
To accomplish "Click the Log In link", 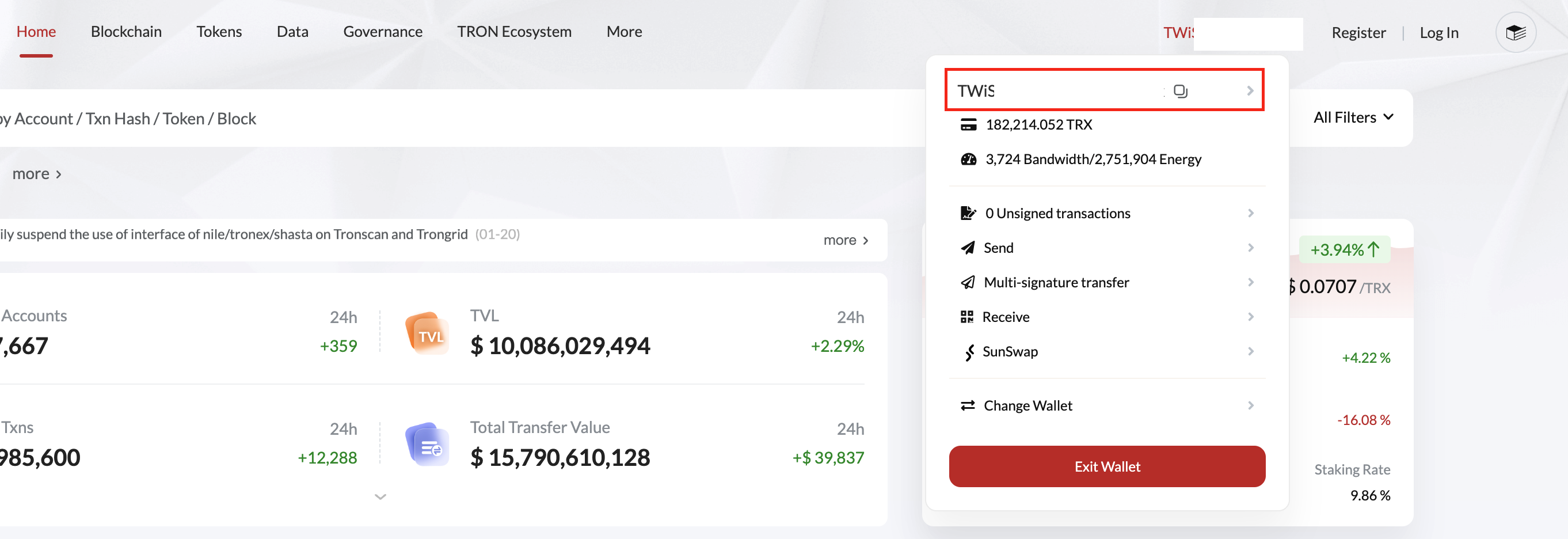I will pyautogui.click(x=1439, y=33).
